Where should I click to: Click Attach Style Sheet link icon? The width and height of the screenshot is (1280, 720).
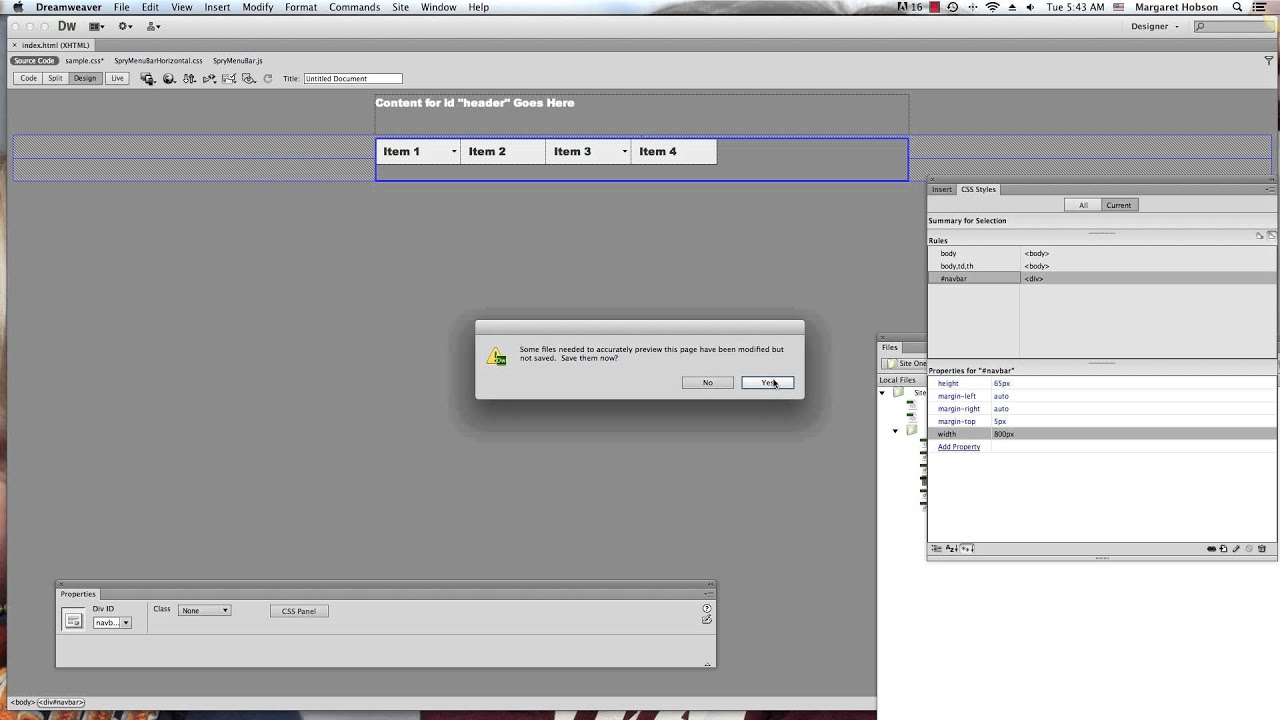(1211, 549)
